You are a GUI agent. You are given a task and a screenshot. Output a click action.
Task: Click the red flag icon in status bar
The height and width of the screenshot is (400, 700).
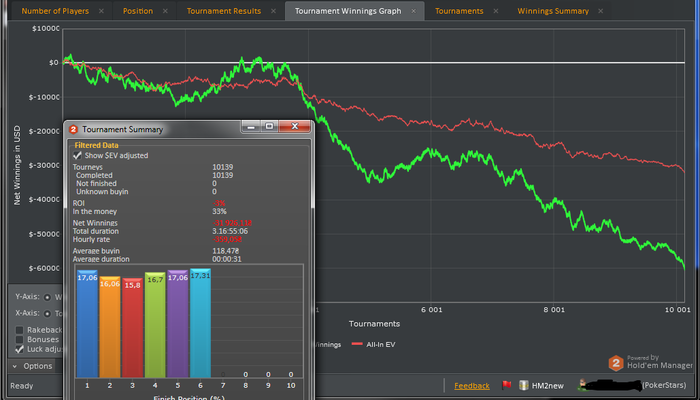pos(506,385)
